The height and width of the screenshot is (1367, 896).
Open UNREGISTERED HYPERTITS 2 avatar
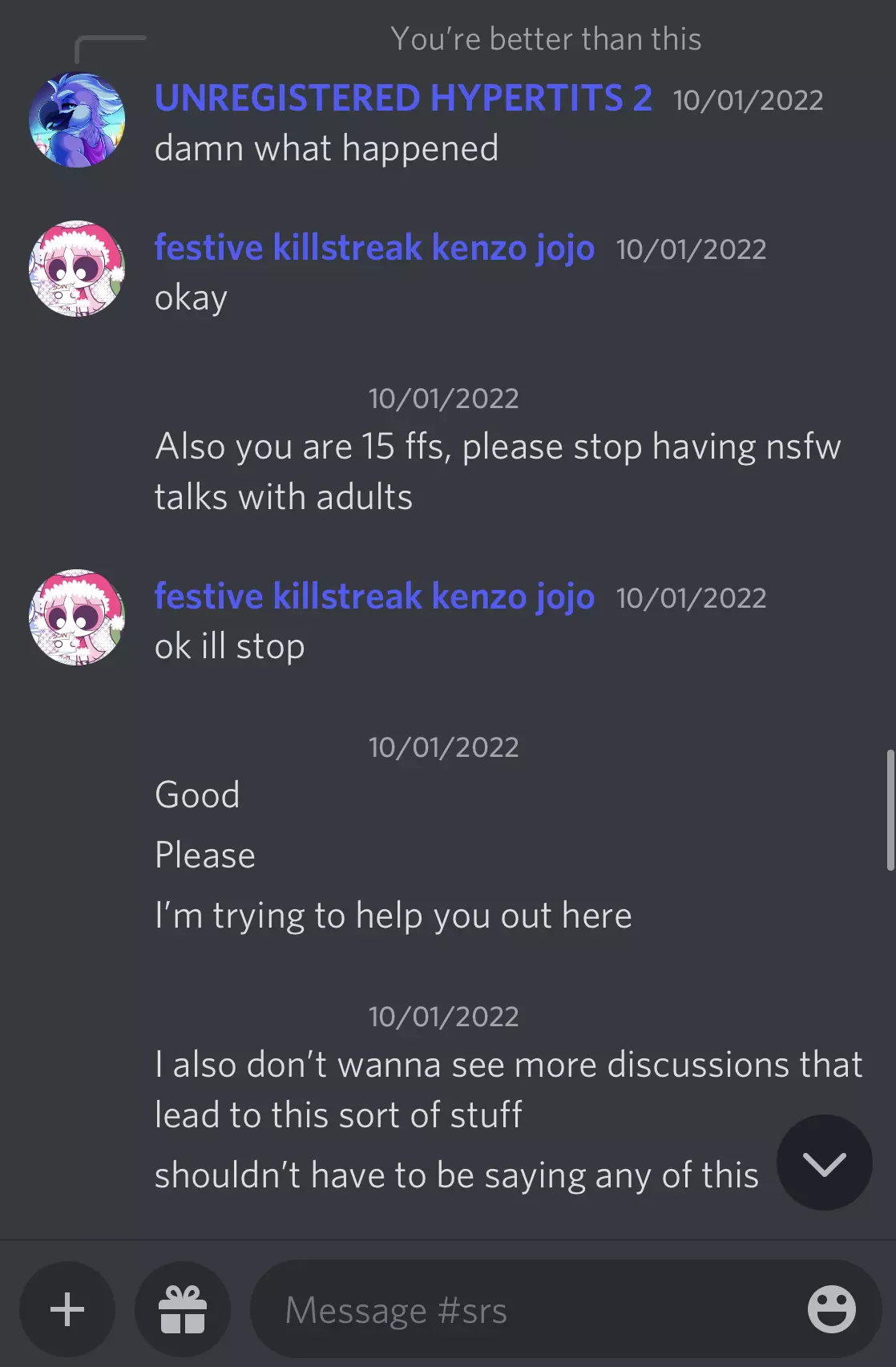(x=77, y=120)
